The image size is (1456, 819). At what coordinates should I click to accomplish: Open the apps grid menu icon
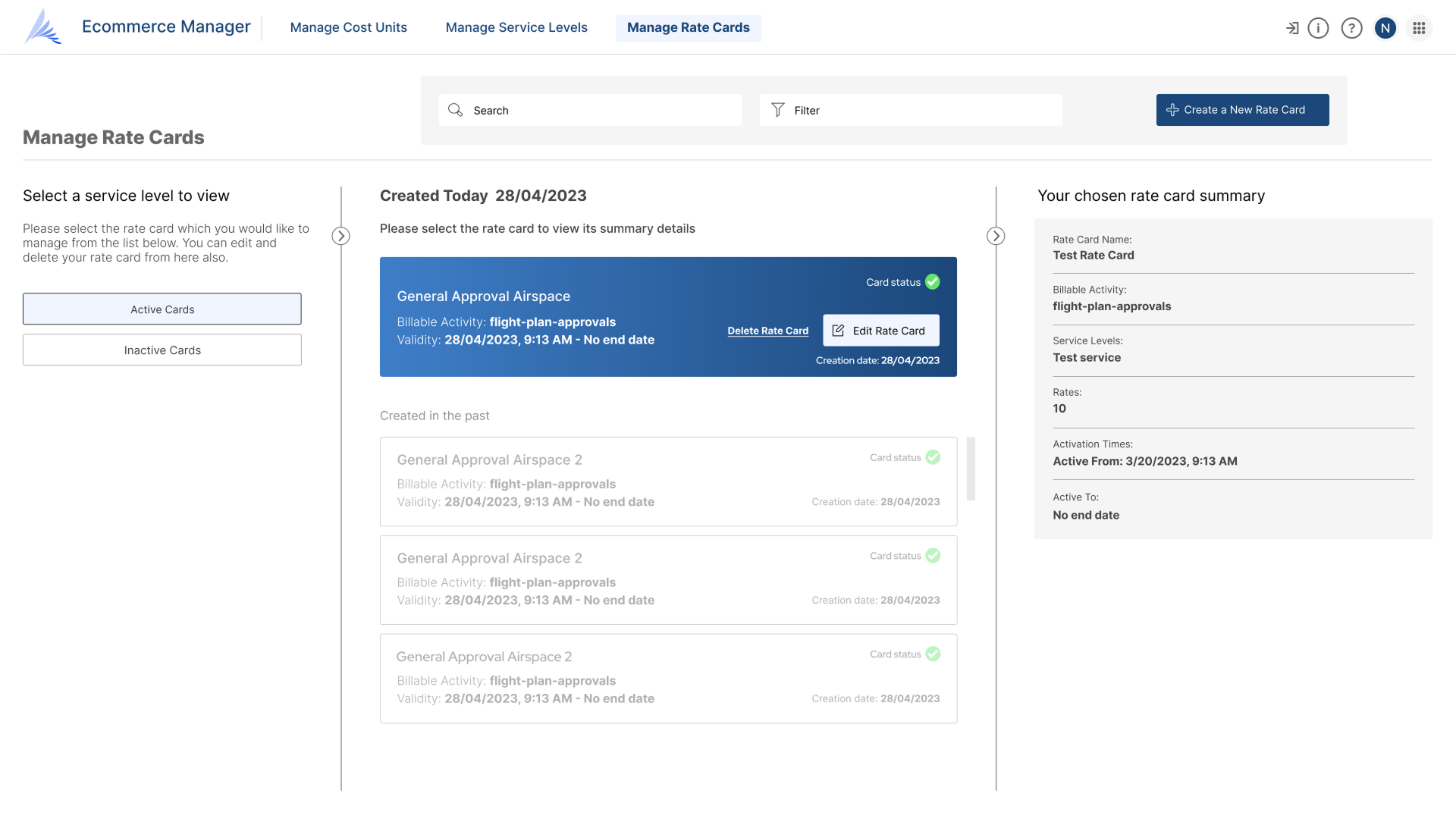pos(1419,28)
